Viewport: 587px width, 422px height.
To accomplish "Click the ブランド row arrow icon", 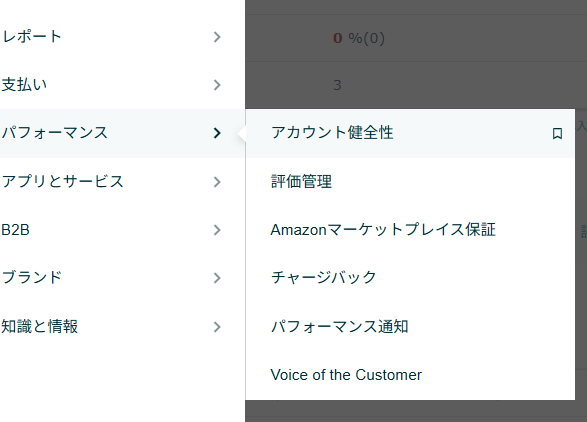I will click(217, 278).
